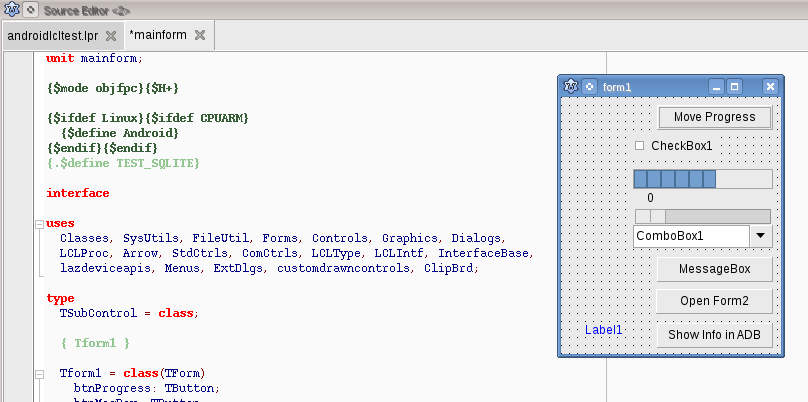Maximize the form1 designer window
Viewport: 808px width, 402px height.
[x=735, y=87]
